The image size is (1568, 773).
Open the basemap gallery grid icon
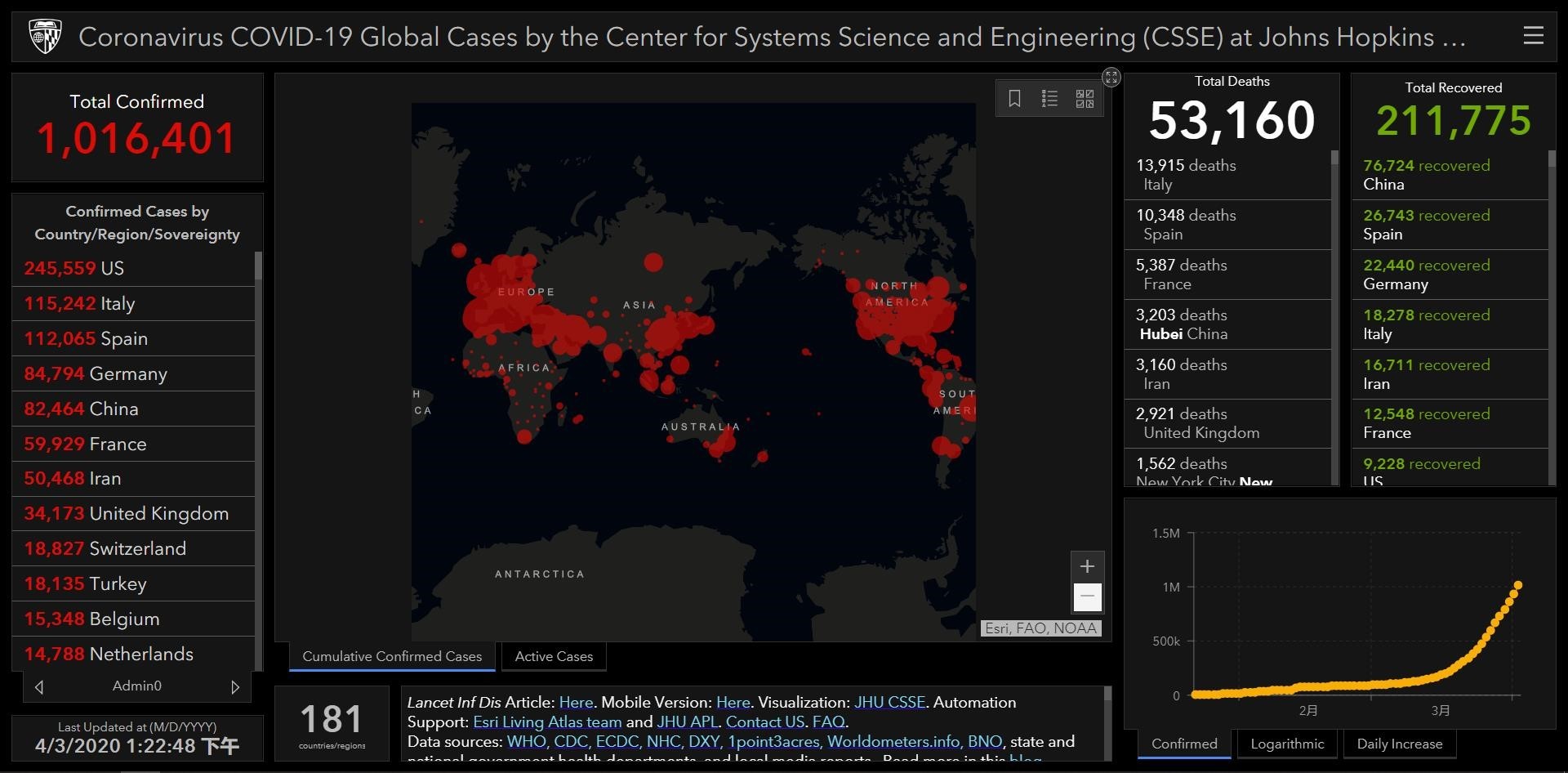tap(1085, 99)
